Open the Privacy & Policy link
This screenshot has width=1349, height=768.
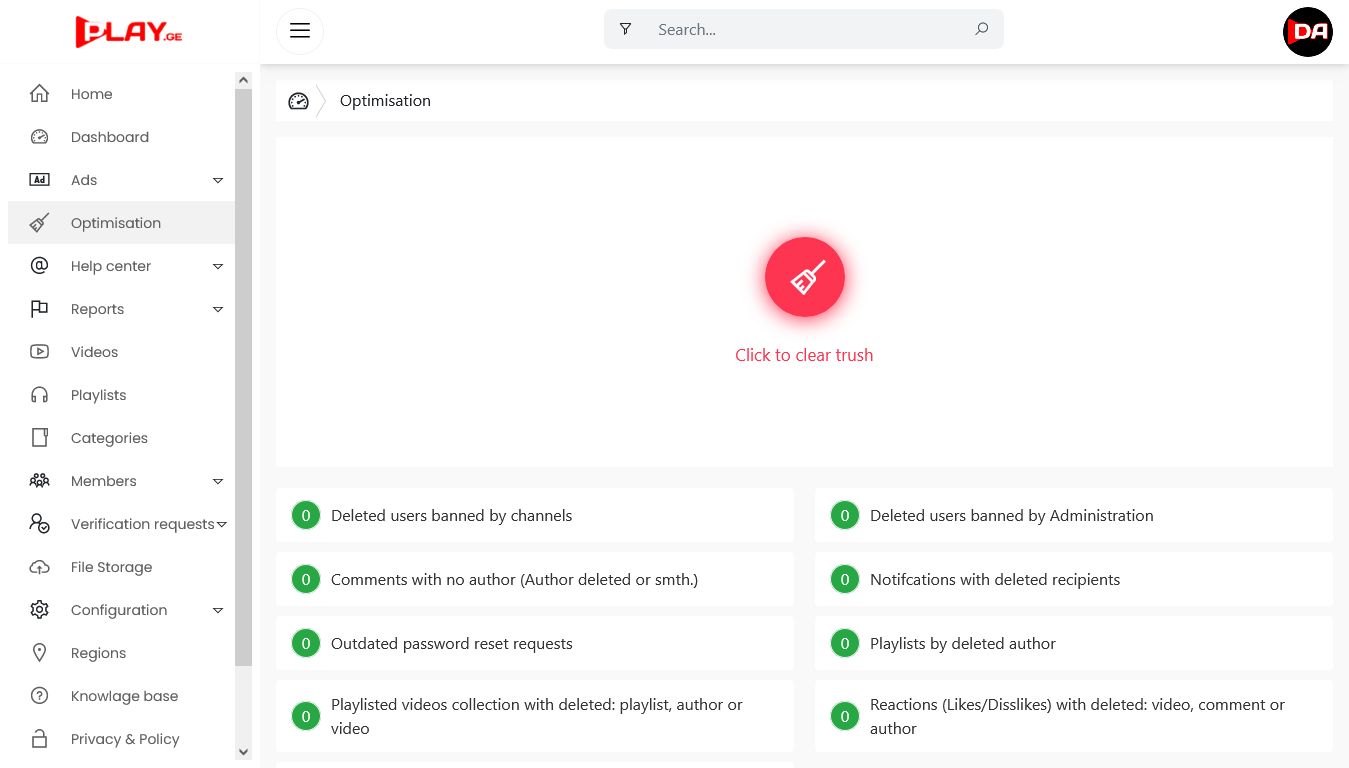(x=125, y=739)
